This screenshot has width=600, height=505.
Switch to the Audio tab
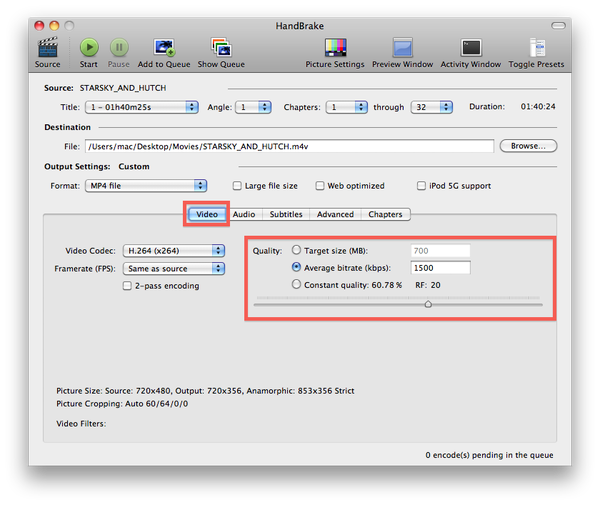click(244, 214)
